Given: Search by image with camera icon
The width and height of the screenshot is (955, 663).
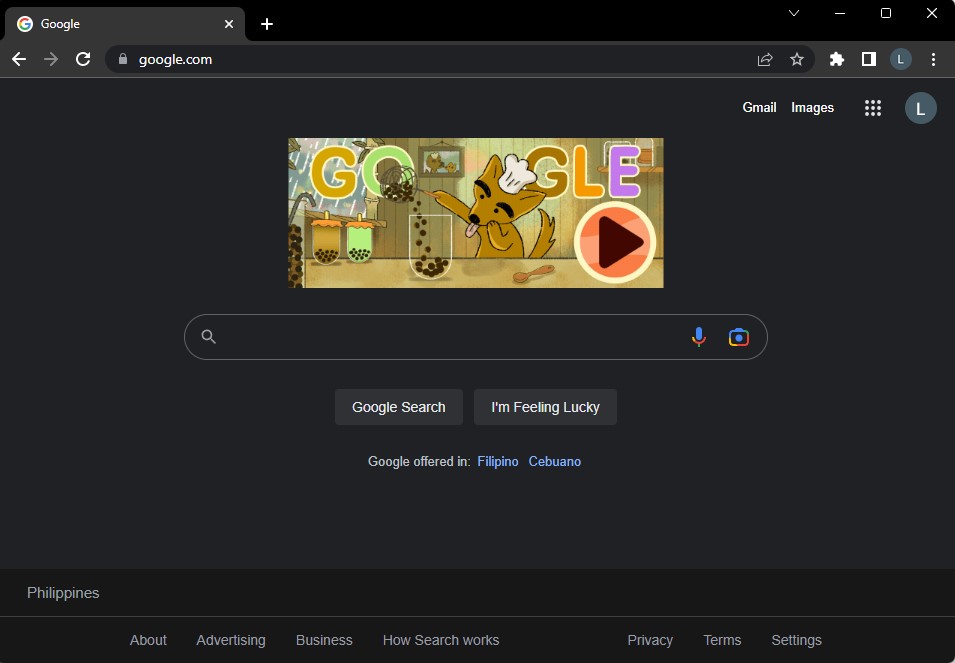Looking at the screenshot, I should tap(739, 337).
